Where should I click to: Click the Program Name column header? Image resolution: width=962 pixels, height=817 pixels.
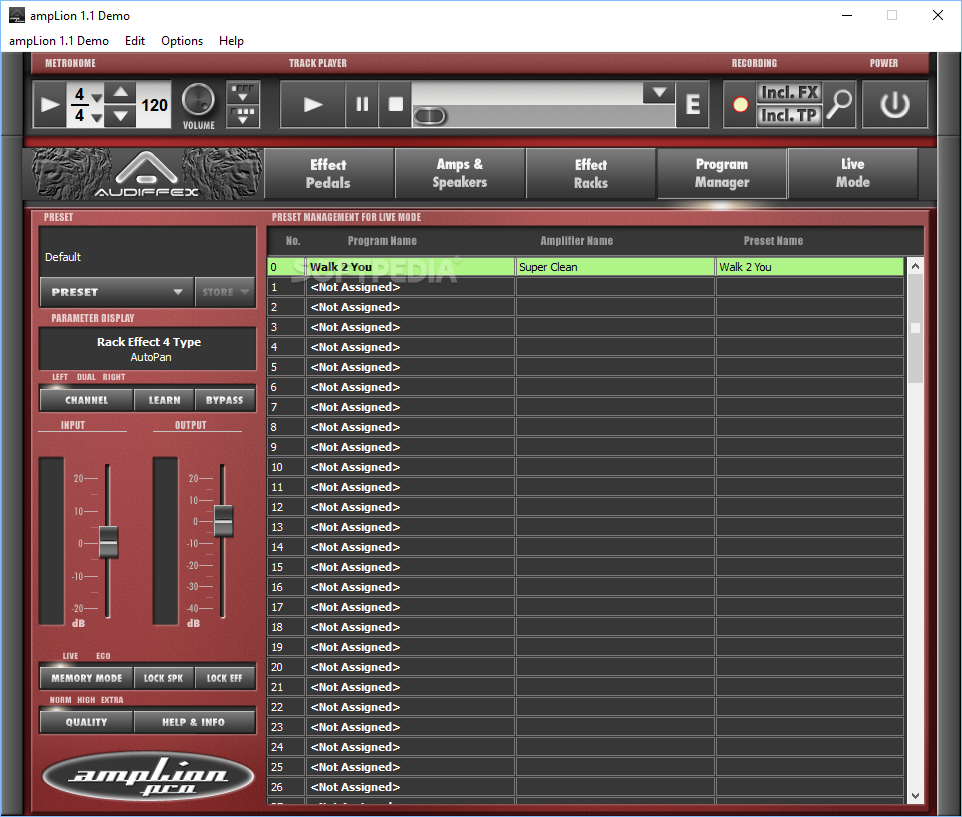coord(382,241)
